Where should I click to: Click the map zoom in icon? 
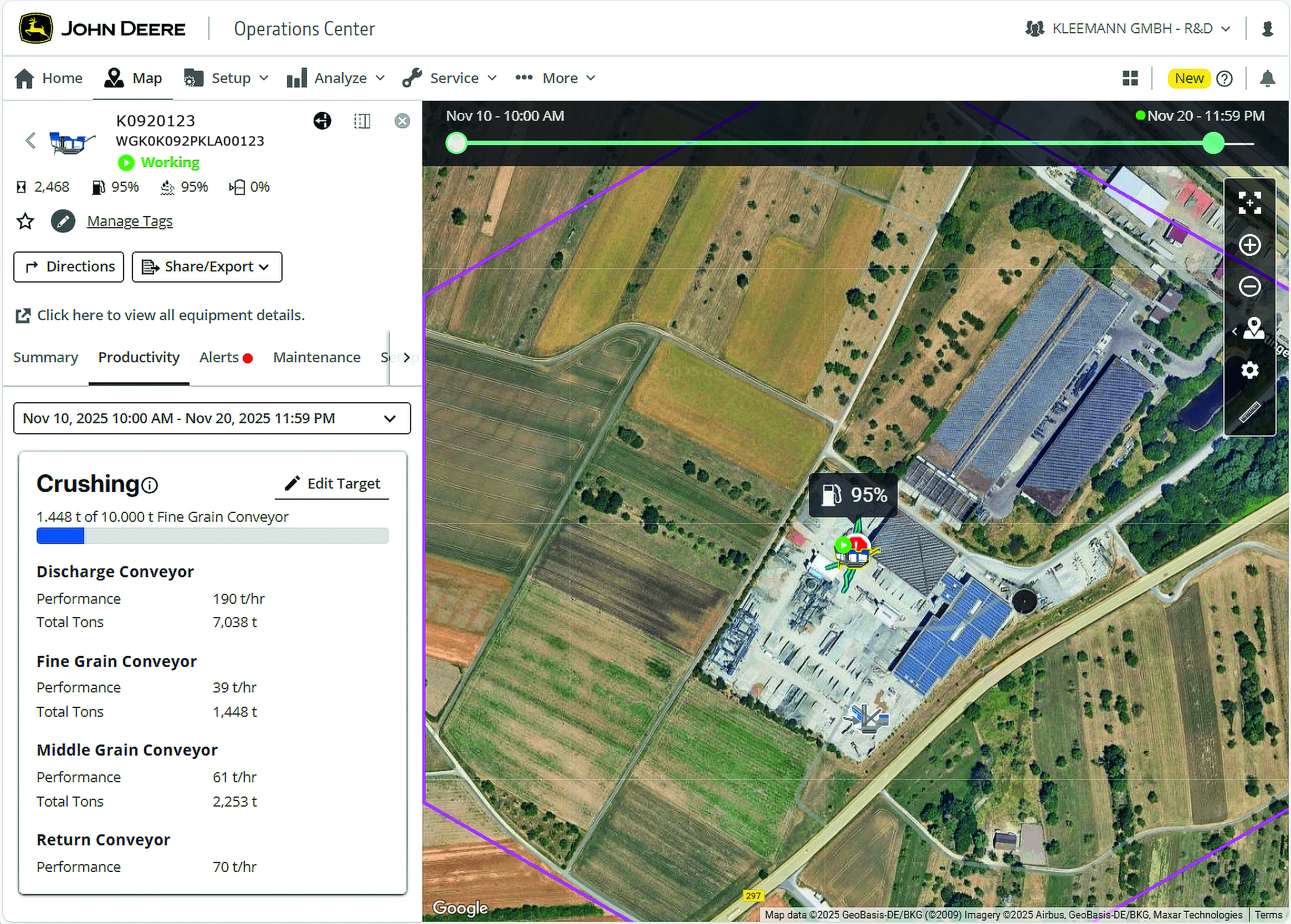pyautogui.click(x=1249, y=245)
